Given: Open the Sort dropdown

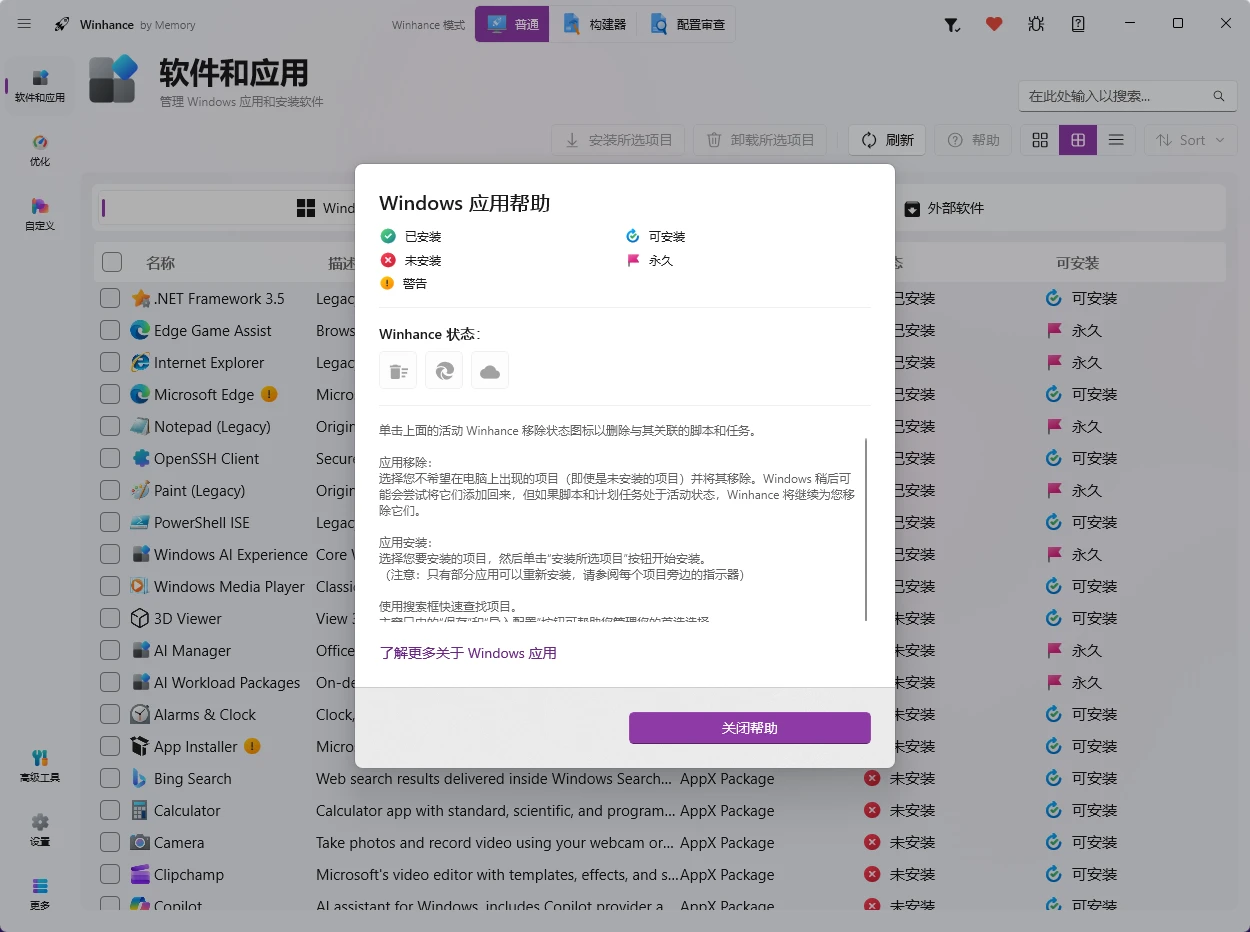Looking at the screenshot, I should (x=1190, y=140).
